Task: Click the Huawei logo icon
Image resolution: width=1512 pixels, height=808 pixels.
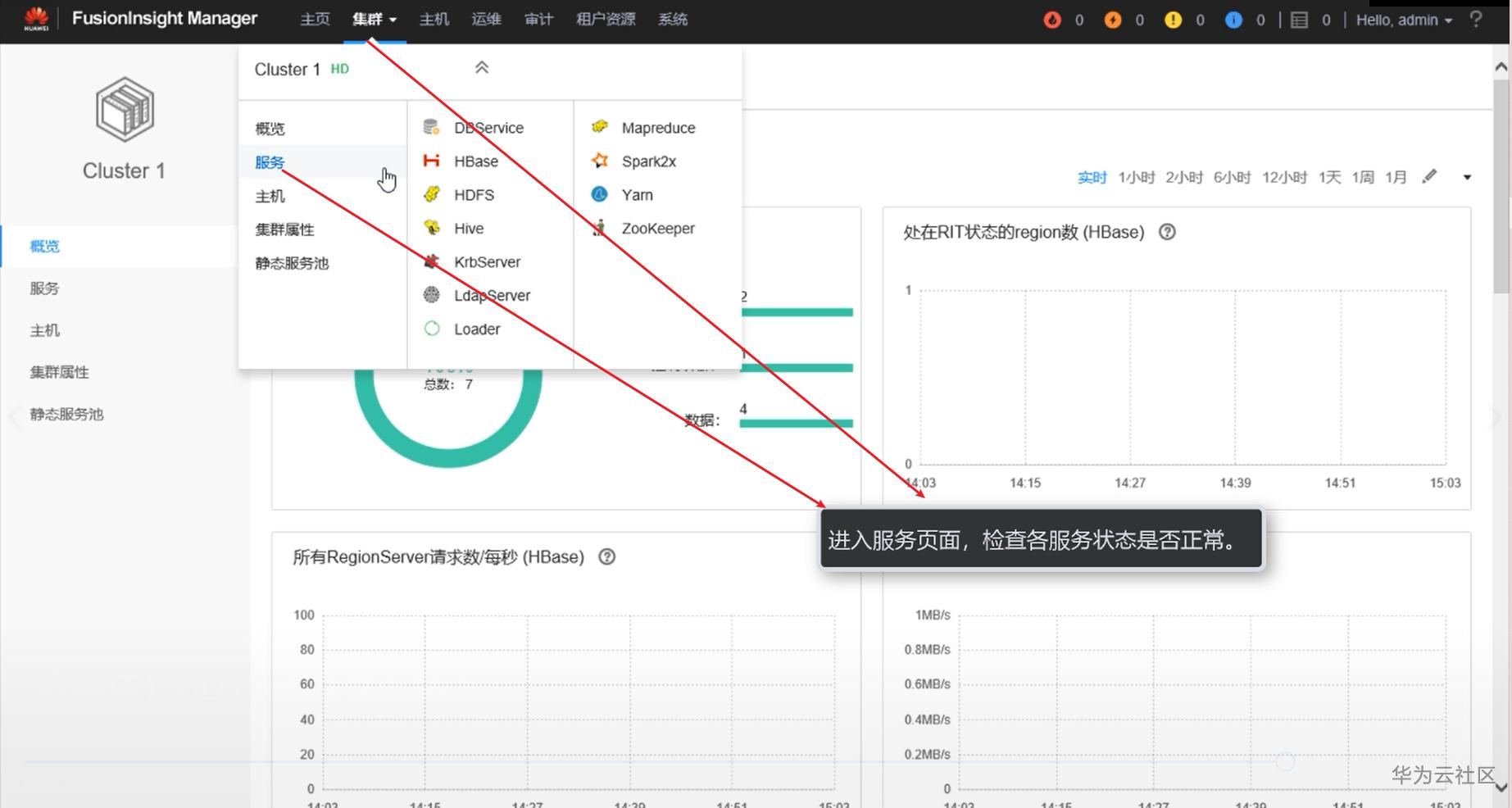Action: [x=36, y=19]
